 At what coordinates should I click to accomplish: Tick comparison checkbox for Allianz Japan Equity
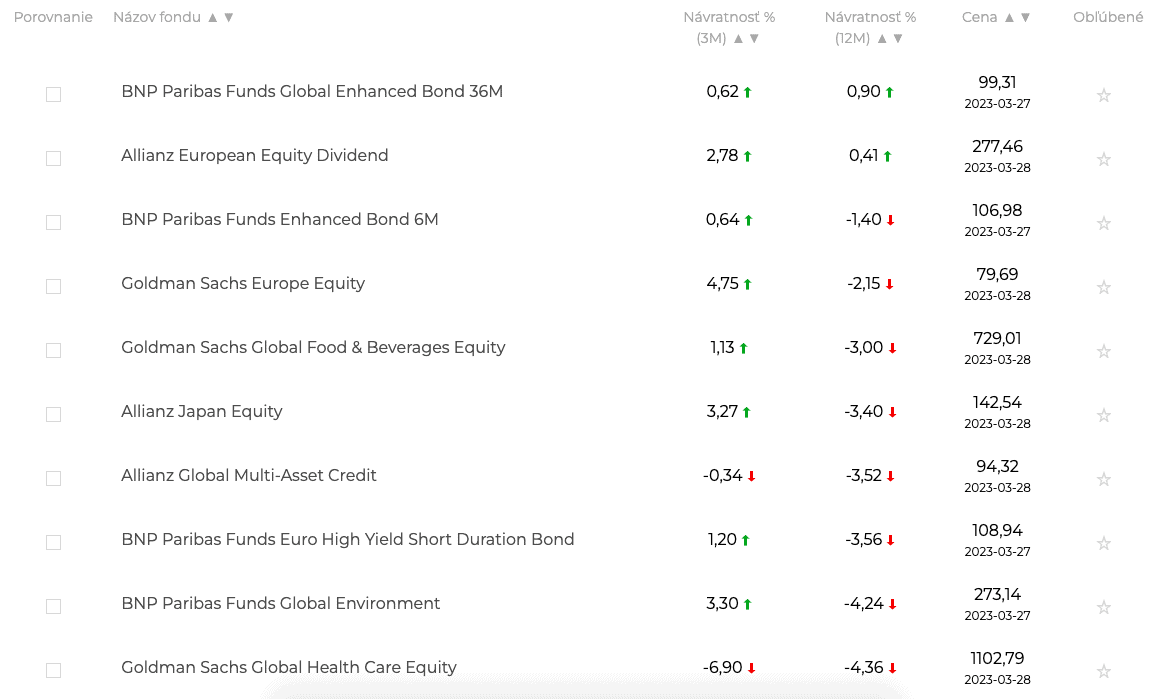[x=53, y=414]
